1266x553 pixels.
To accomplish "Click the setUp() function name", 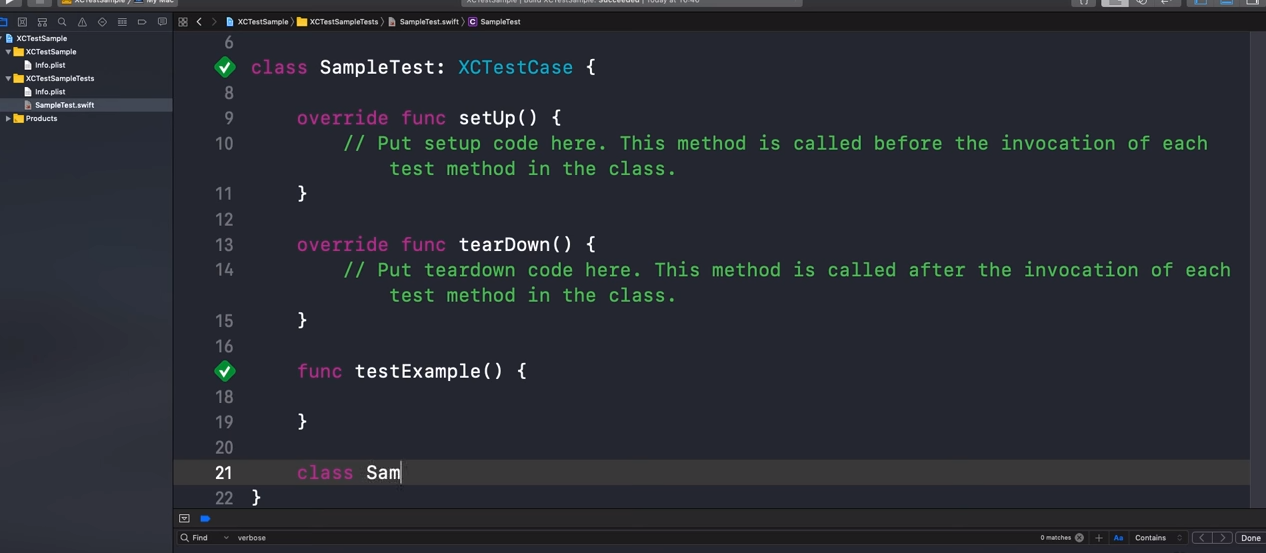I will tap(499, 118).
